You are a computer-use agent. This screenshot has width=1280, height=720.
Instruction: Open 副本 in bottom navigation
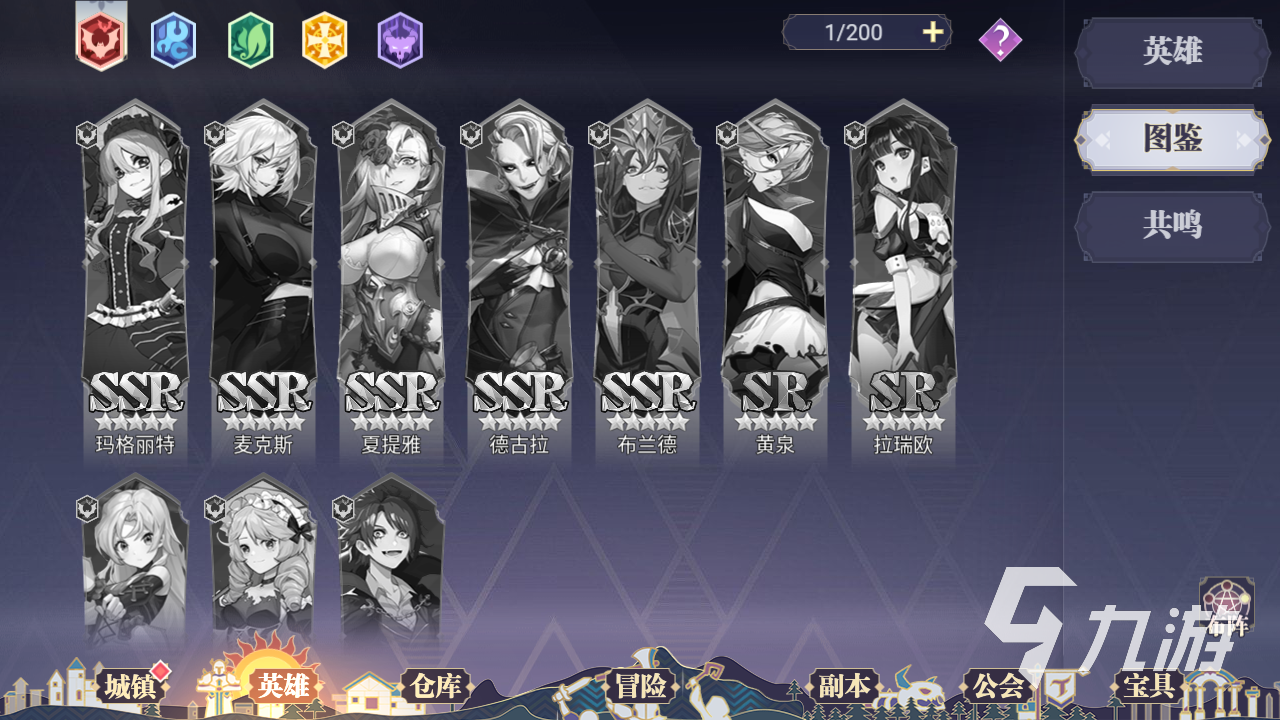[845, 686]
